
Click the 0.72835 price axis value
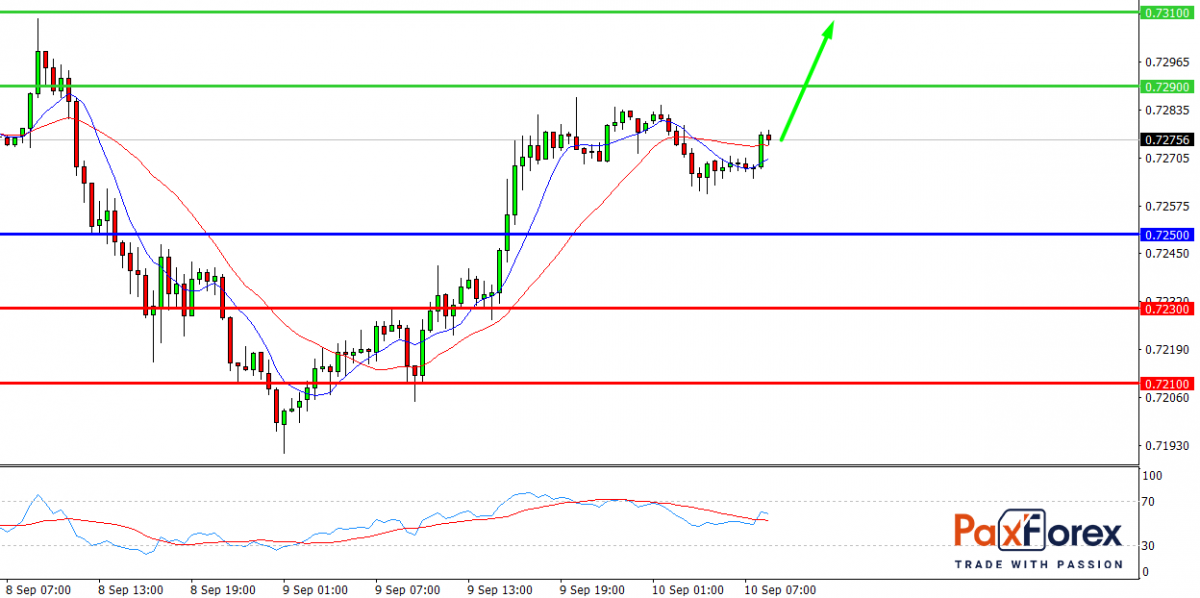tap(1168, 110)
